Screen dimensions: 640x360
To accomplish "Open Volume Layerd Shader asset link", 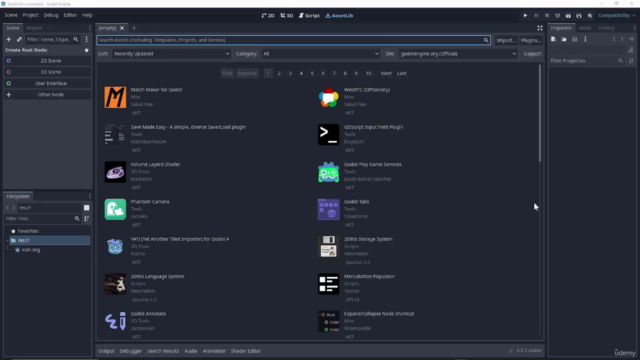I will coord(156,164).
